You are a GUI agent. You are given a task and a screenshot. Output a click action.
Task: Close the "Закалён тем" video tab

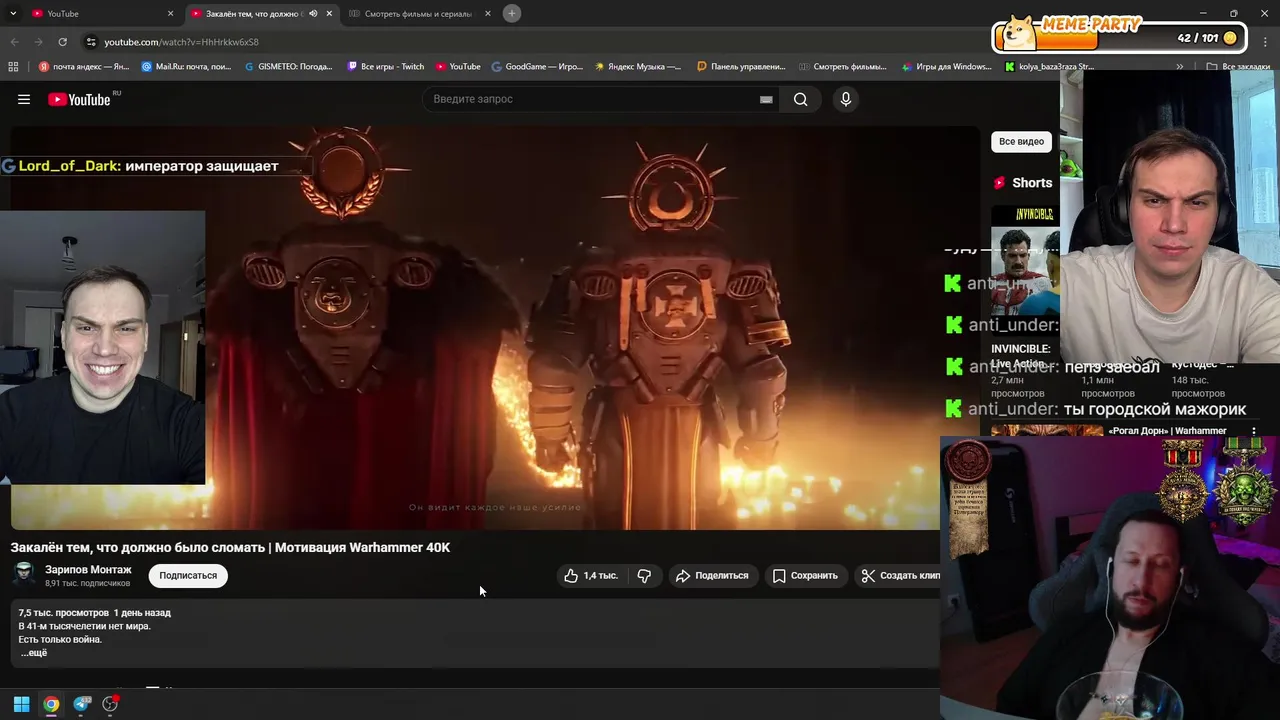click(x=329, y=13)
